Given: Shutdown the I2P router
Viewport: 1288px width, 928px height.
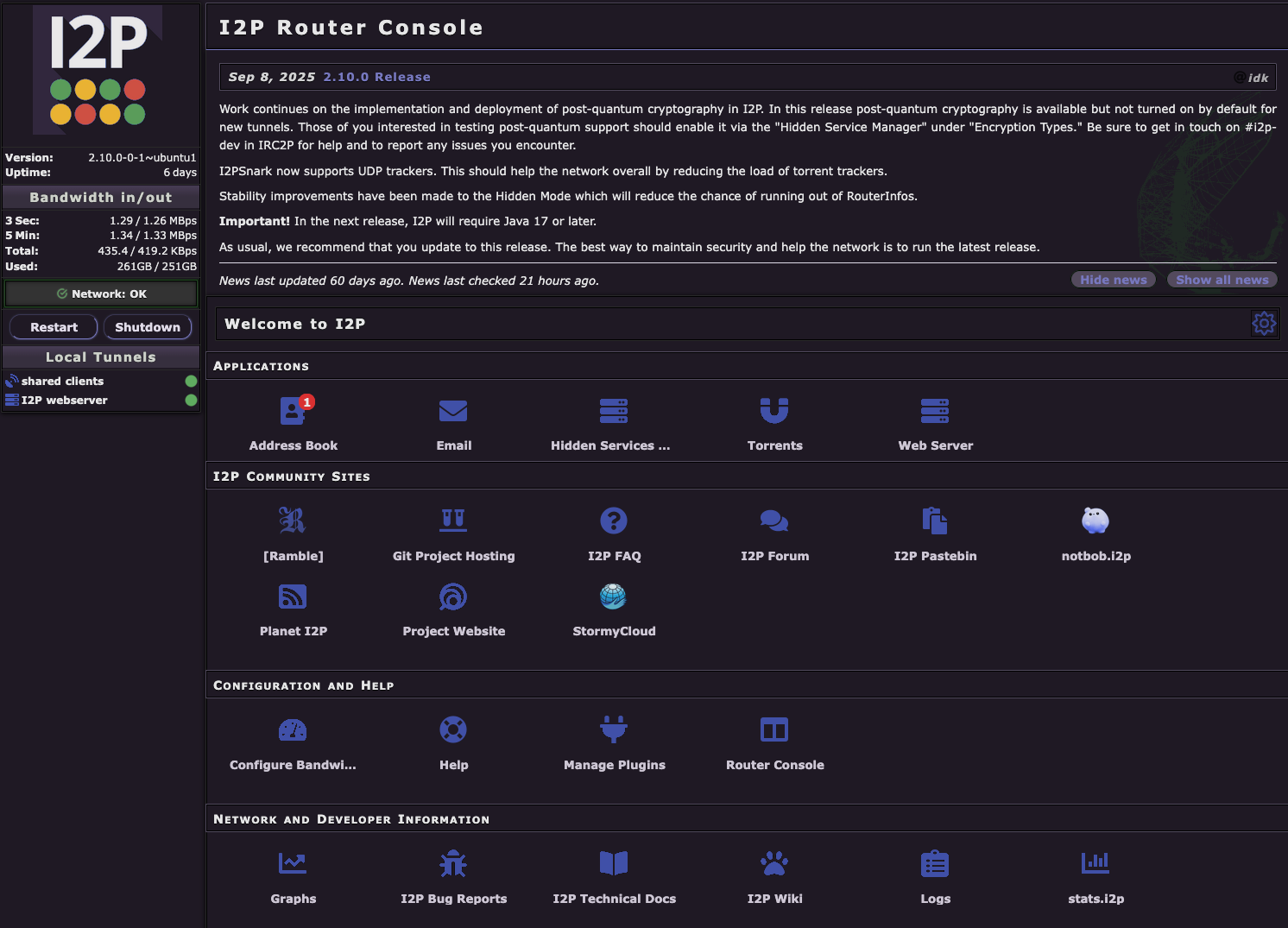Looking at the screenshot, I should click(x=147, y=326).
